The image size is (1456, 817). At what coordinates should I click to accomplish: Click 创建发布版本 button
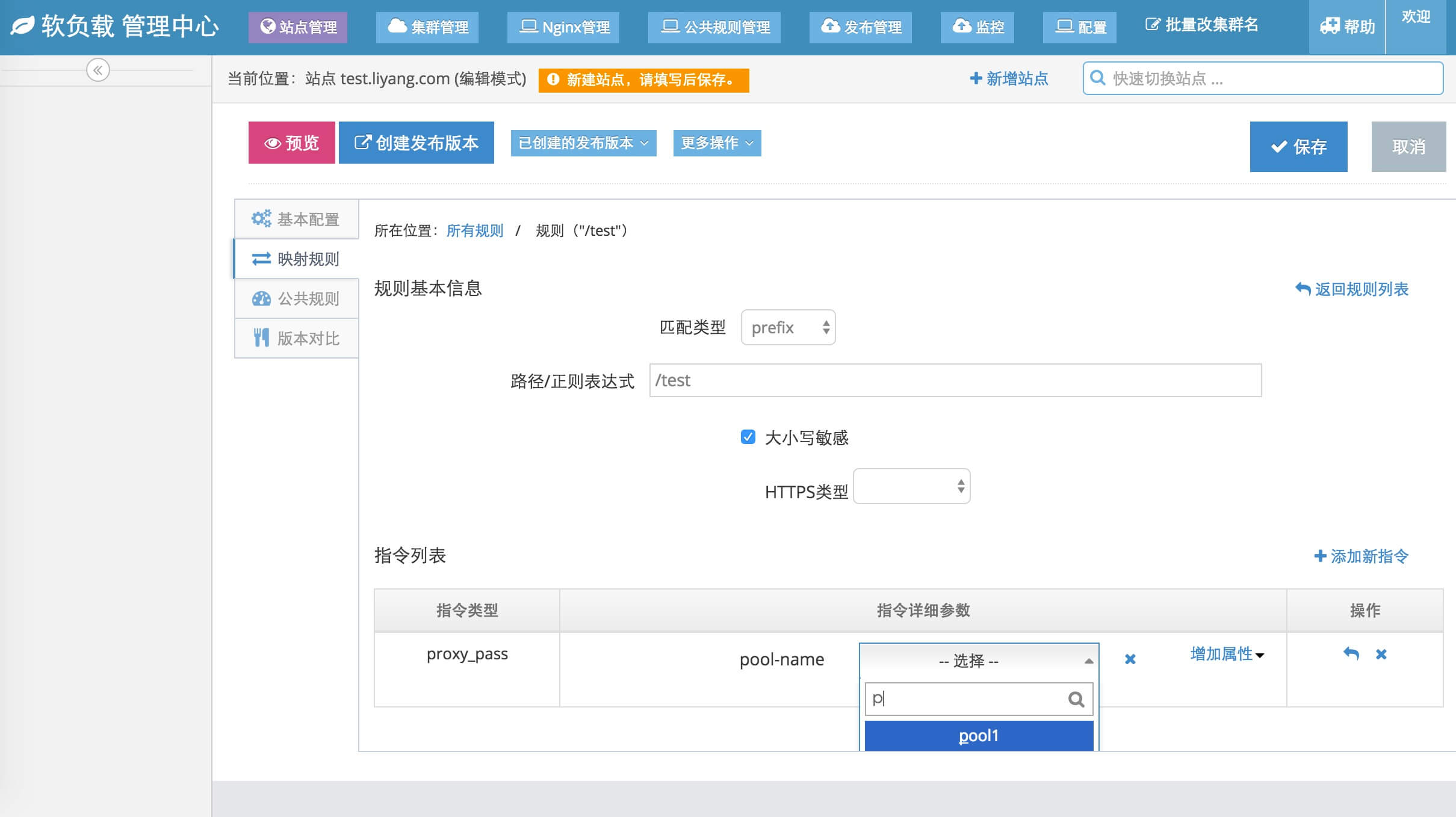(416, 143)
